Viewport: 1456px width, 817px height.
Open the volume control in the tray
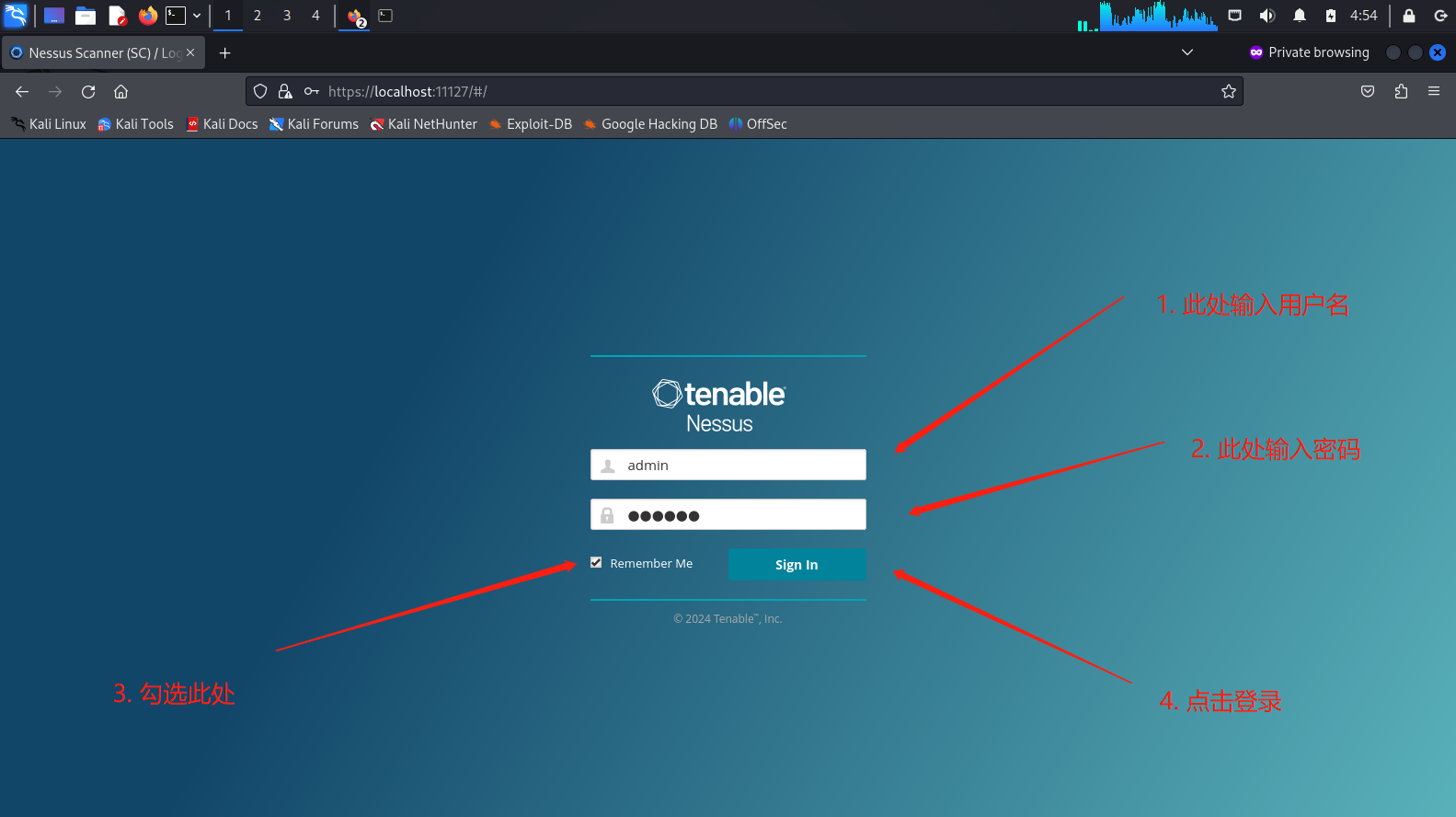pyautogui.click(x=1267, y=16)
